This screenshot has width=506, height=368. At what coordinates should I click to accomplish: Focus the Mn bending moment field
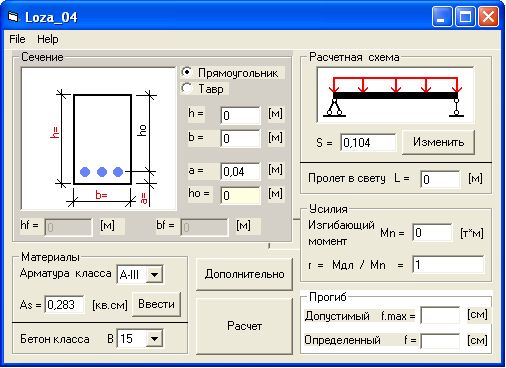point(432,232)
